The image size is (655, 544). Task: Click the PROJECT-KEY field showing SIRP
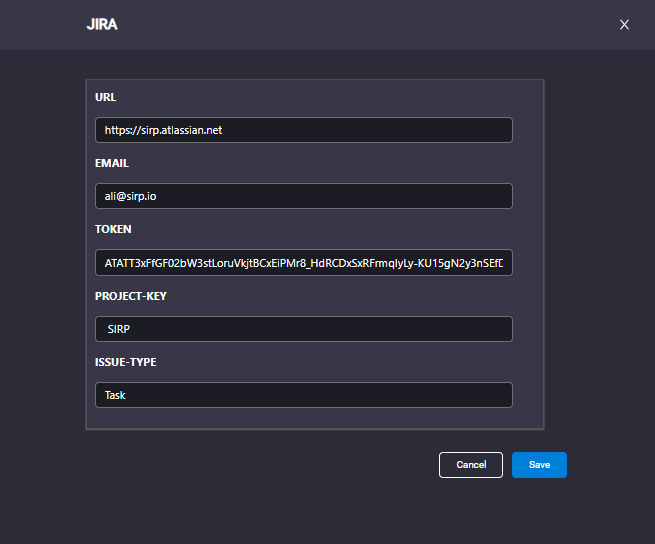tap(304, 329)
